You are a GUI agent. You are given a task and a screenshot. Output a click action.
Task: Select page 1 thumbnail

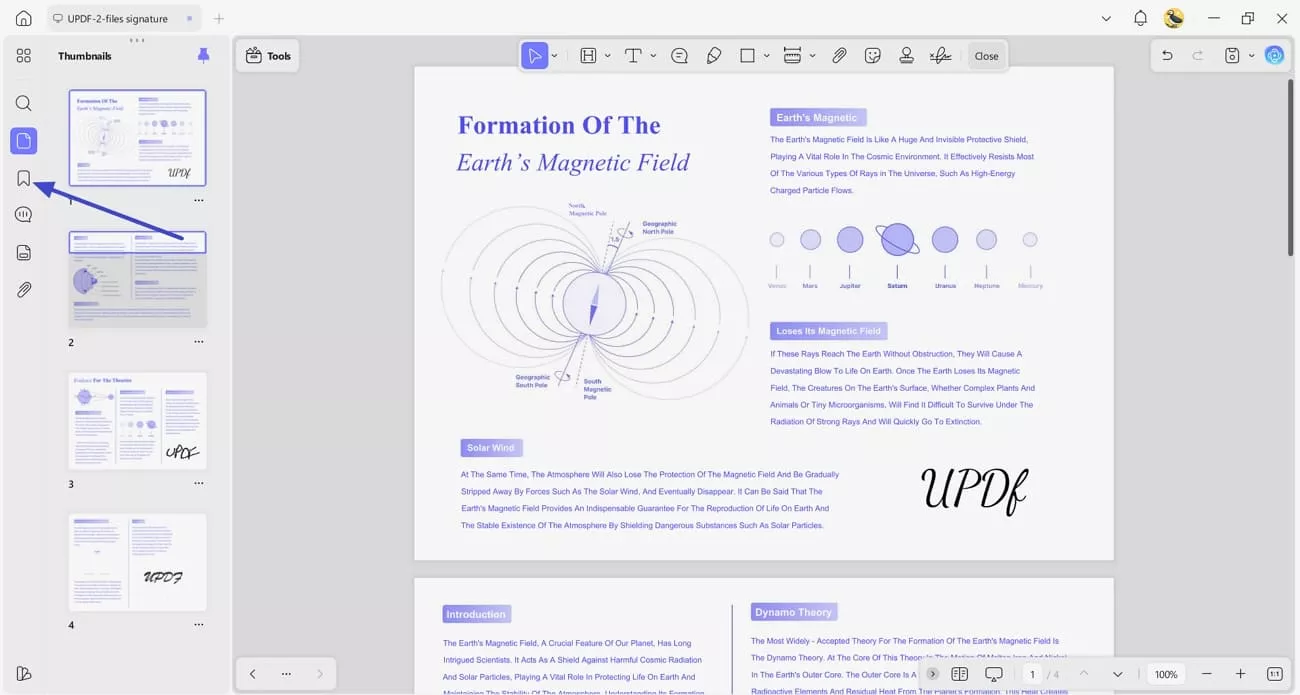tap(137, 138)
